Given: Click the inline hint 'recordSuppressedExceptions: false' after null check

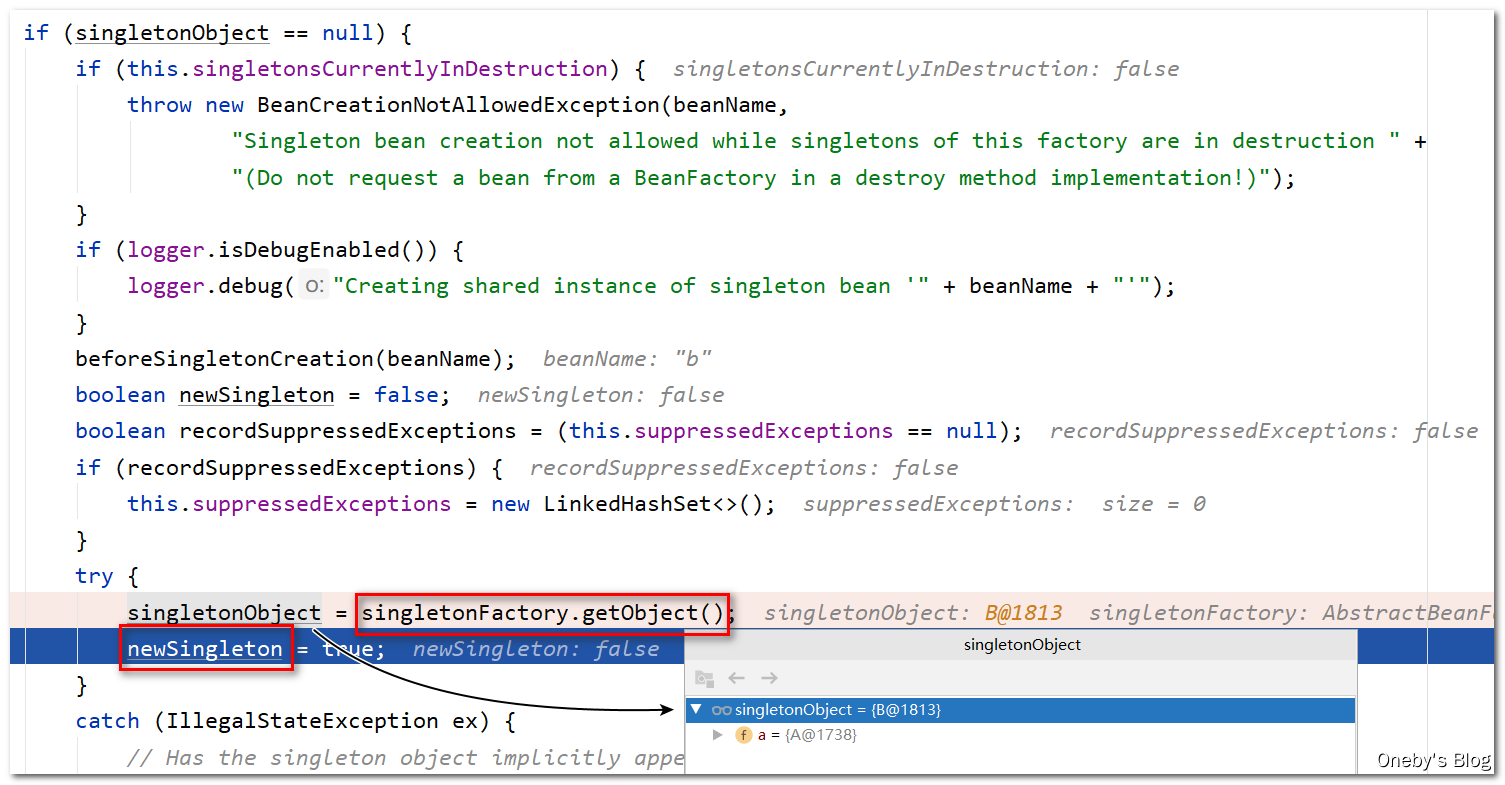Looking at the screenshot, I should point(1263,431).
